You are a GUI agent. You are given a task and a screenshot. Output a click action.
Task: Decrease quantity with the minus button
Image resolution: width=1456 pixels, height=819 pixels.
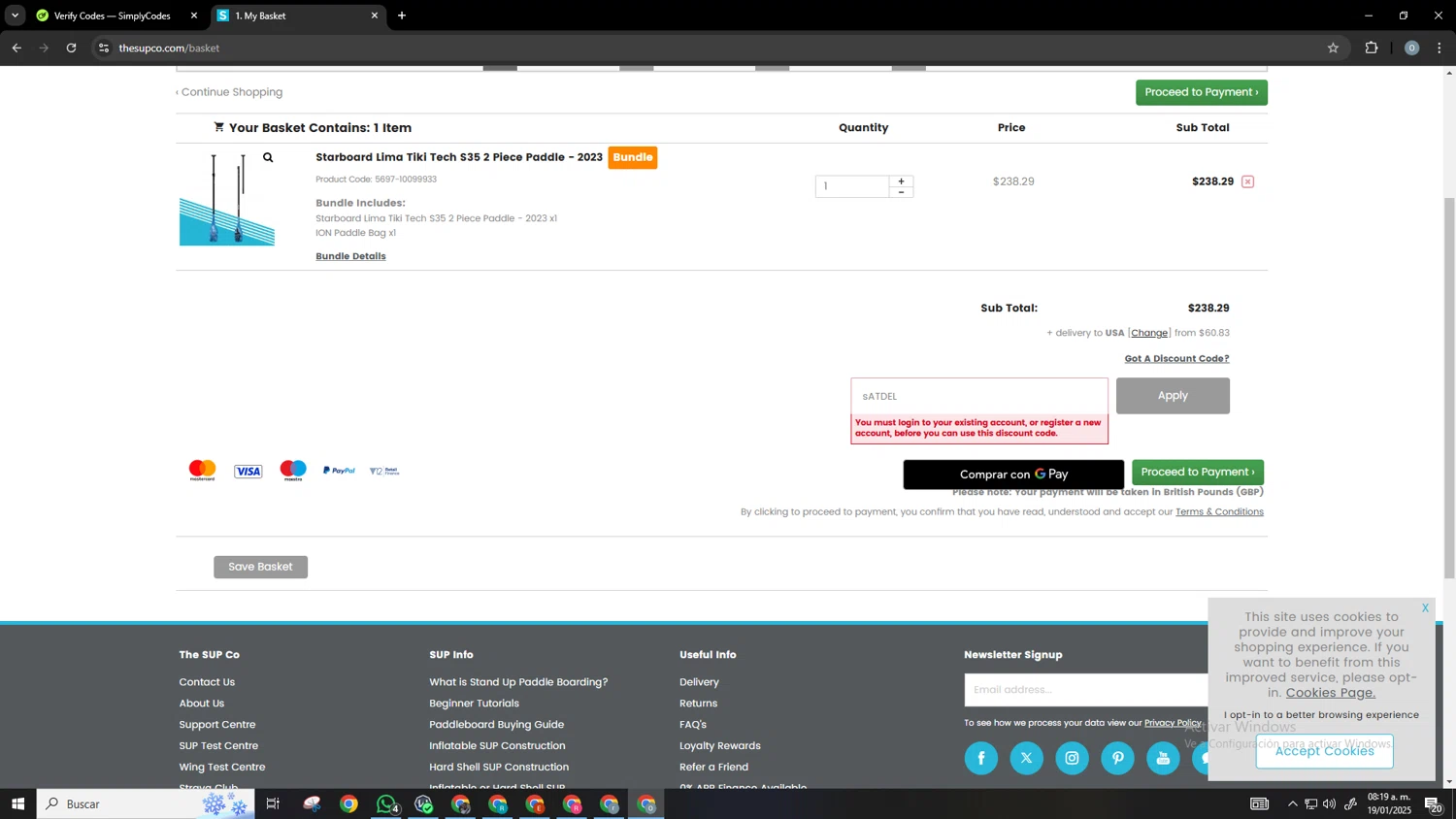(901, 192)
